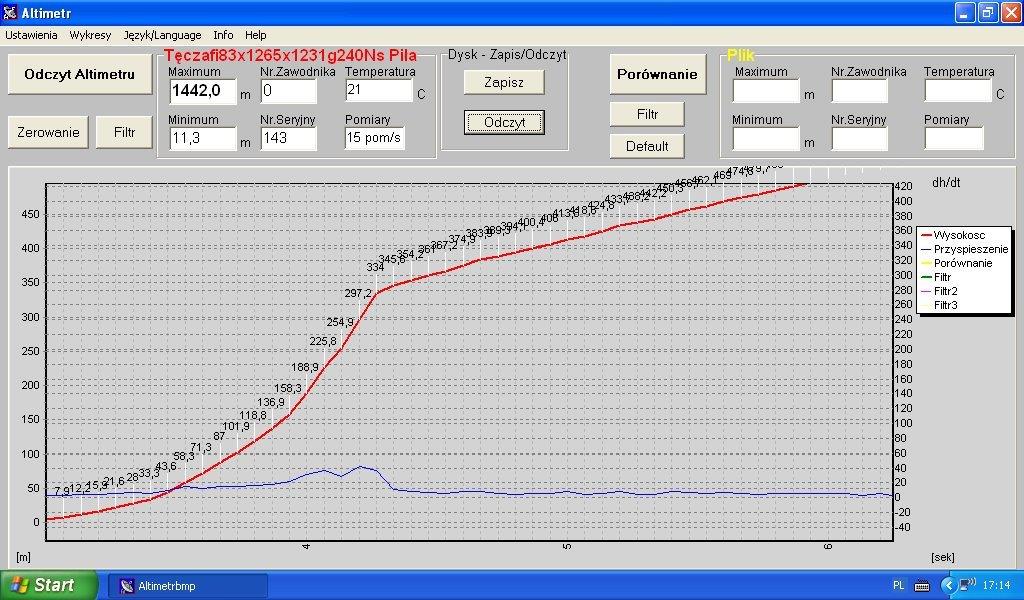Click the yellow Porównanie legend swatch
This screenshot has width=1024, height=600.
point(925,263)
